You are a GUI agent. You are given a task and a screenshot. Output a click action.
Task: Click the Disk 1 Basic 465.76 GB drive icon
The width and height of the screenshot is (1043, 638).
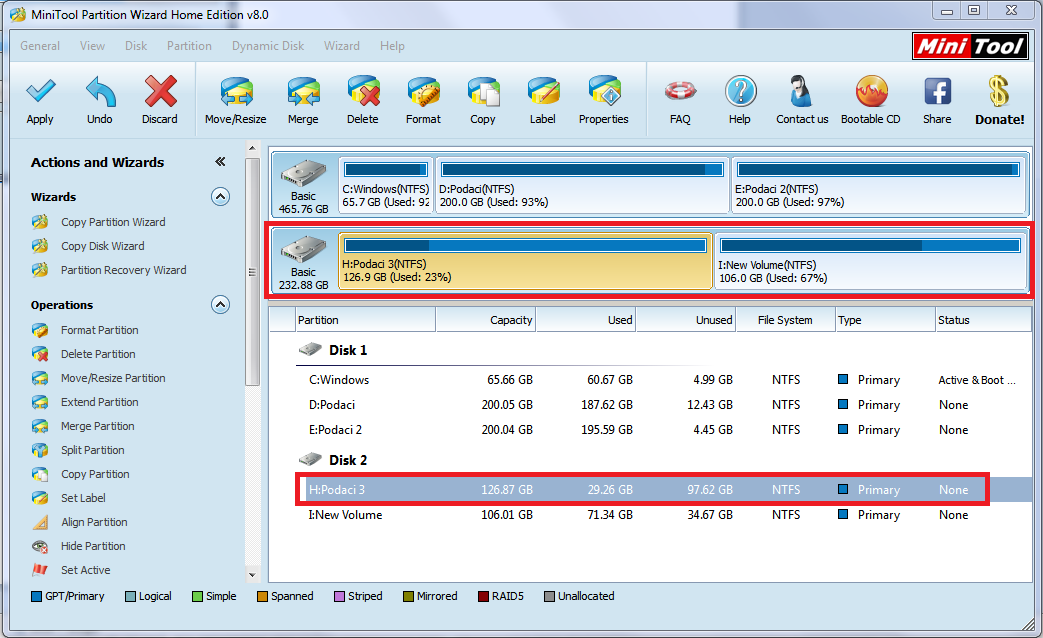(303, 174)
